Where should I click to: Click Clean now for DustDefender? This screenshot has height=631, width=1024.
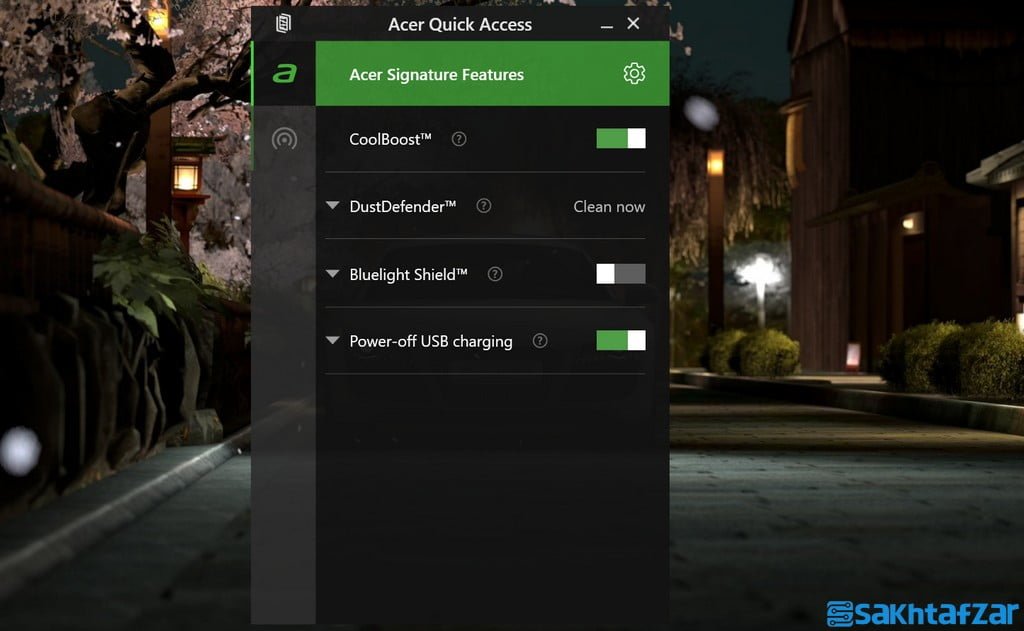click(609, 207)
